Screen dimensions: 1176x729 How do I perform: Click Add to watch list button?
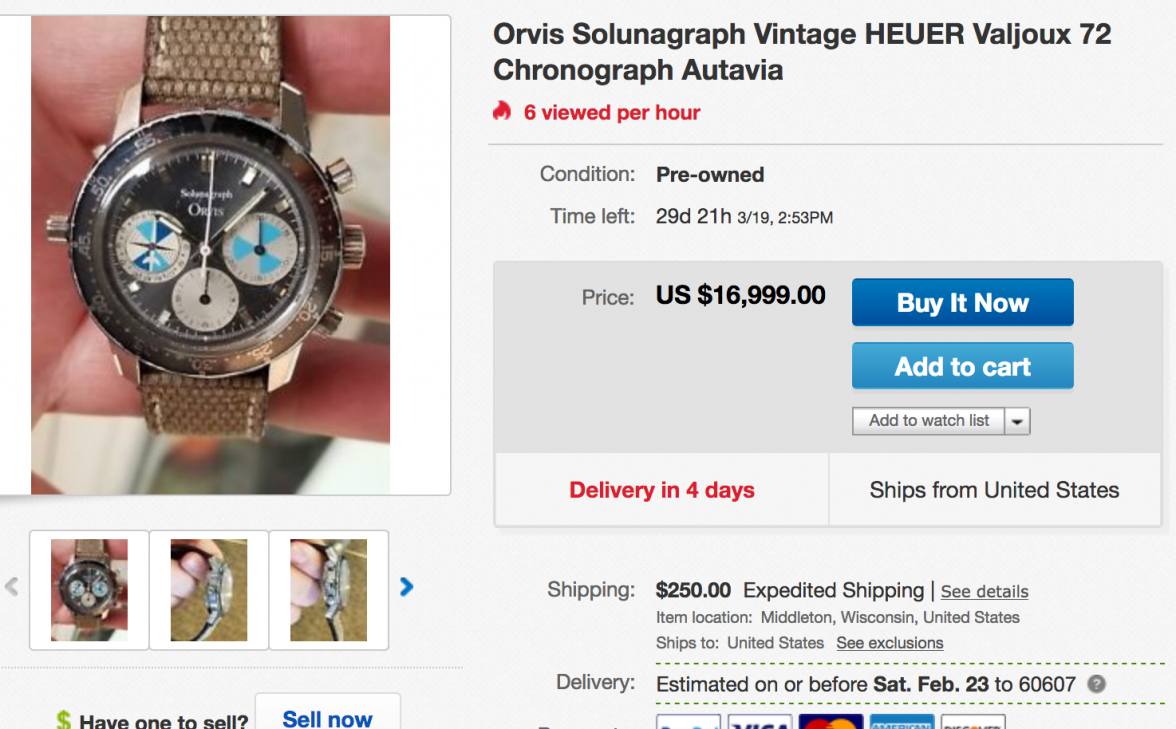pyautogui.click(x=928, y=421)
